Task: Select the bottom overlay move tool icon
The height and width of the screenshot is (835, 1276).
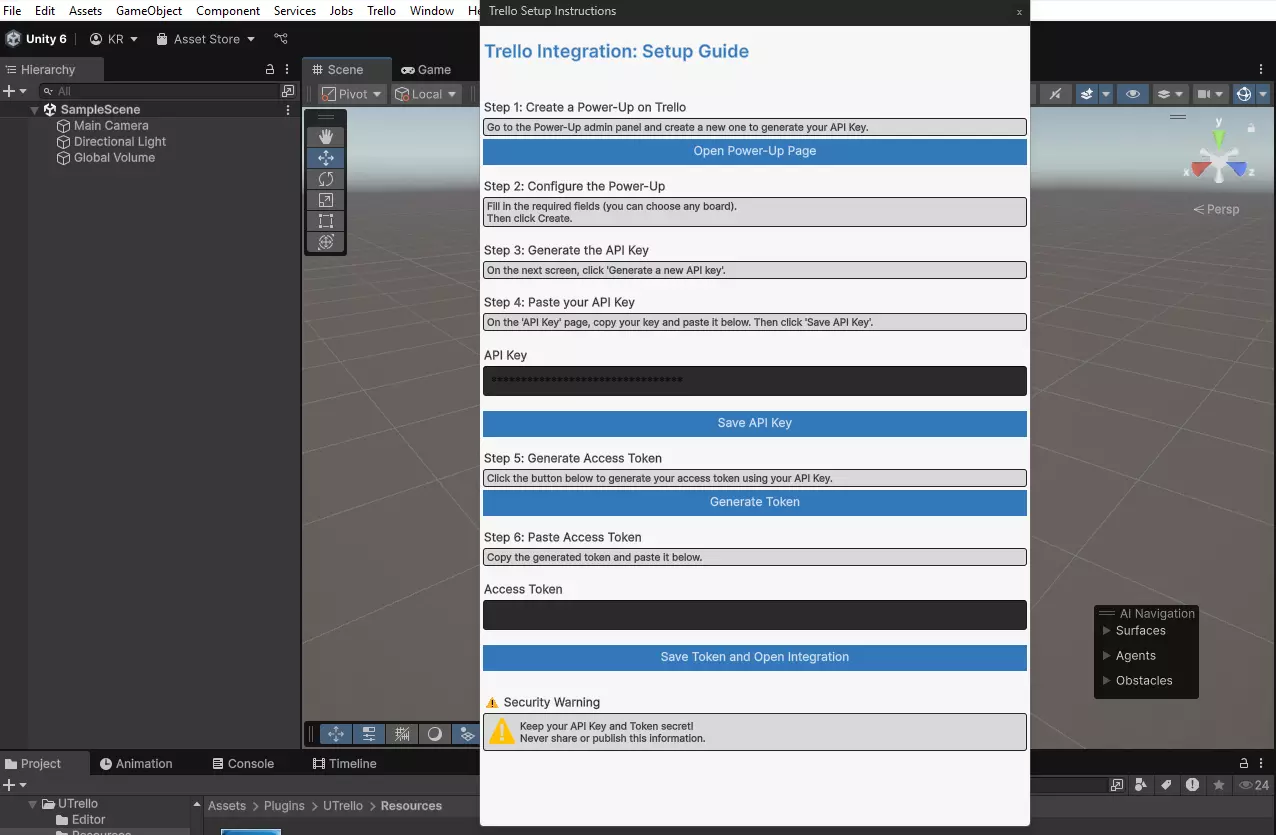Action: pyautogui.click(x=336, y=734)
